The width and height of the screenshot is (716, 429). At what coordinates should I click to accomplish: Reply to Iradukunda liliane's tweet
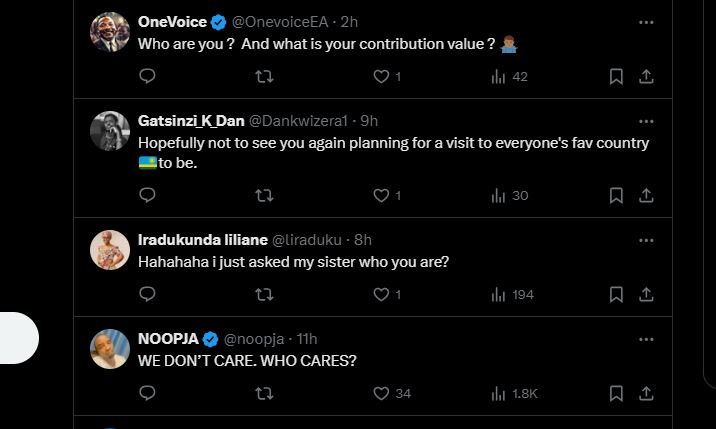[x=147, y=294]
